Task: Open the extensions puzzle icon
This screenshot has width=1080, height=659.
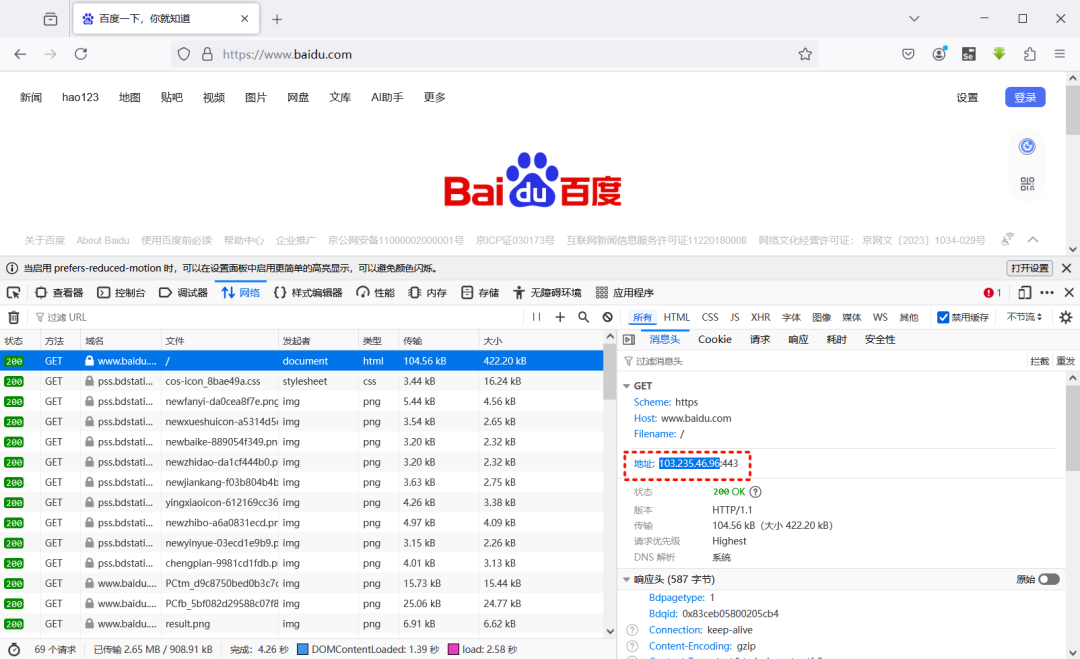Action: [1030, 54]
